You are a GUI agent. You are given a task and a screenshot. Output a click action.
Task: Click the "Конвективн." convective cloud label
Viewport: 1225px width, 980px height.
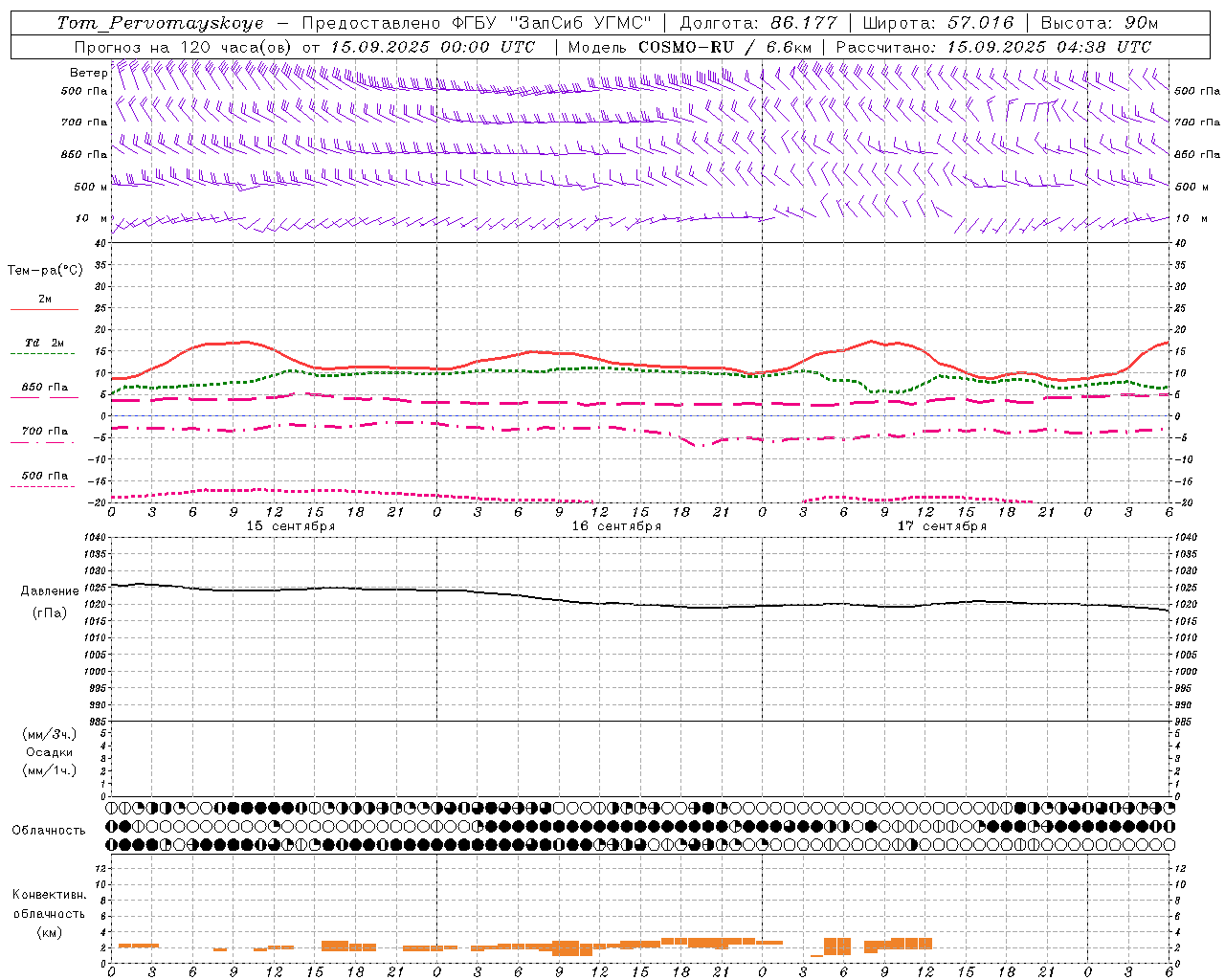pos(49,895)
